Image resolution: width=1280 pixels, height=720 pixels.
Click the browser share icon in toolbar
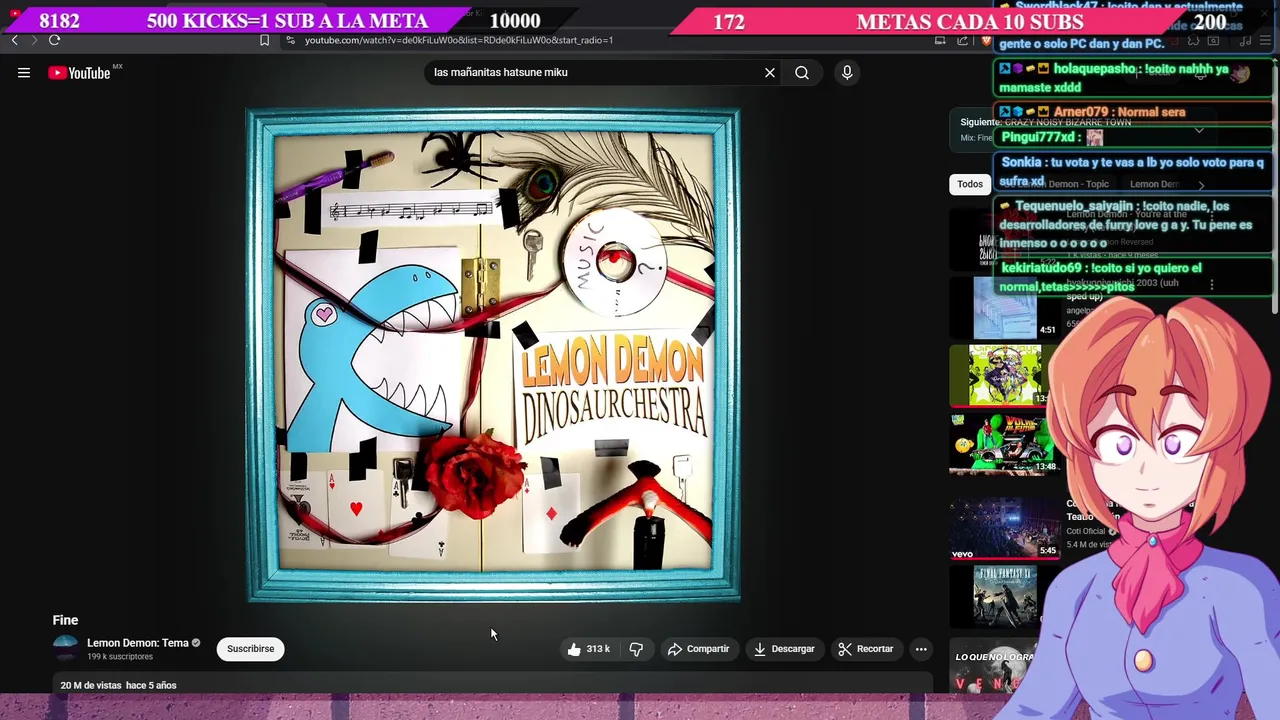coord(962,40)
